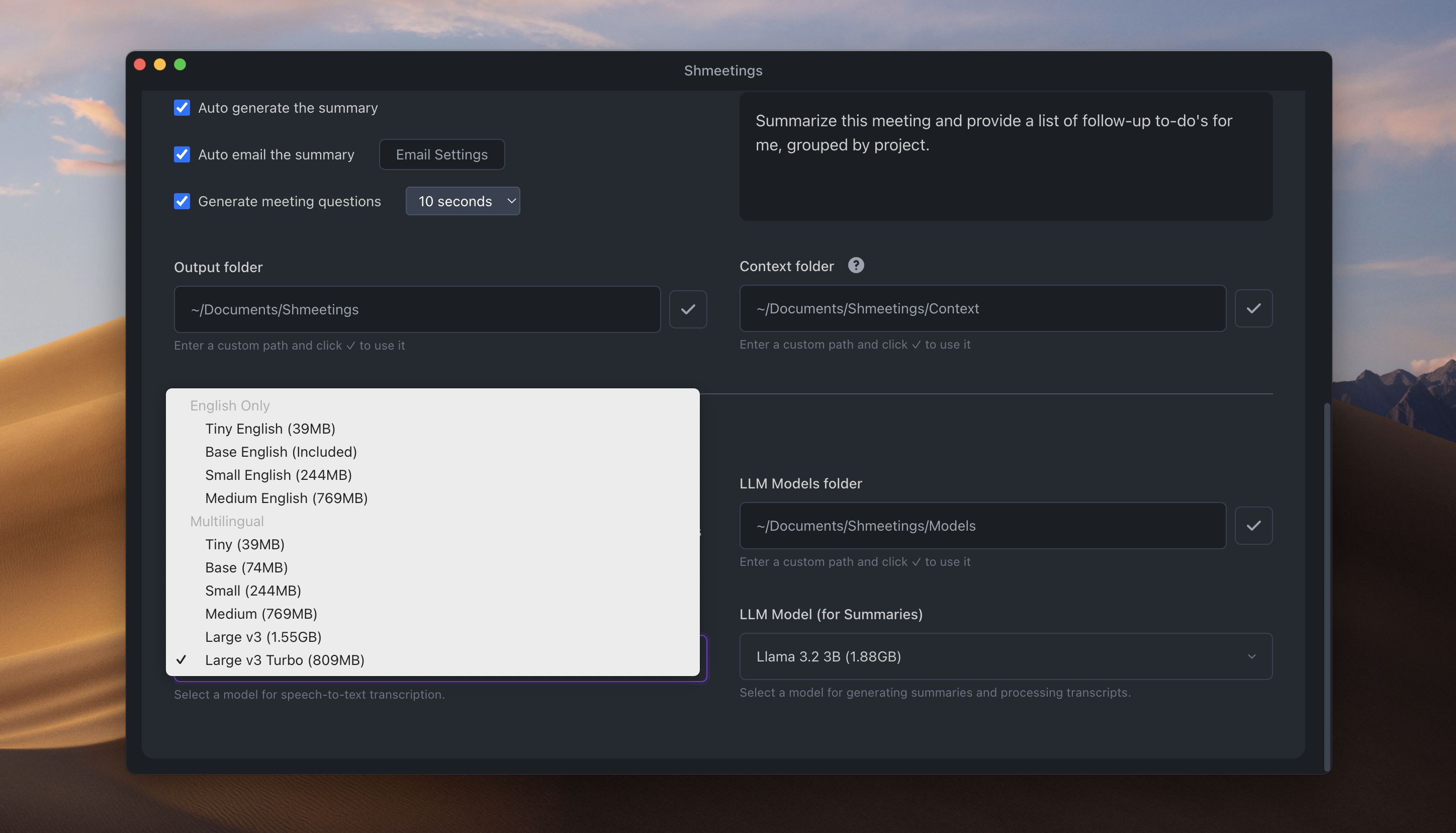Select Small English (244MB) option
1456x833 pixels.
click(x=279, y=475)
